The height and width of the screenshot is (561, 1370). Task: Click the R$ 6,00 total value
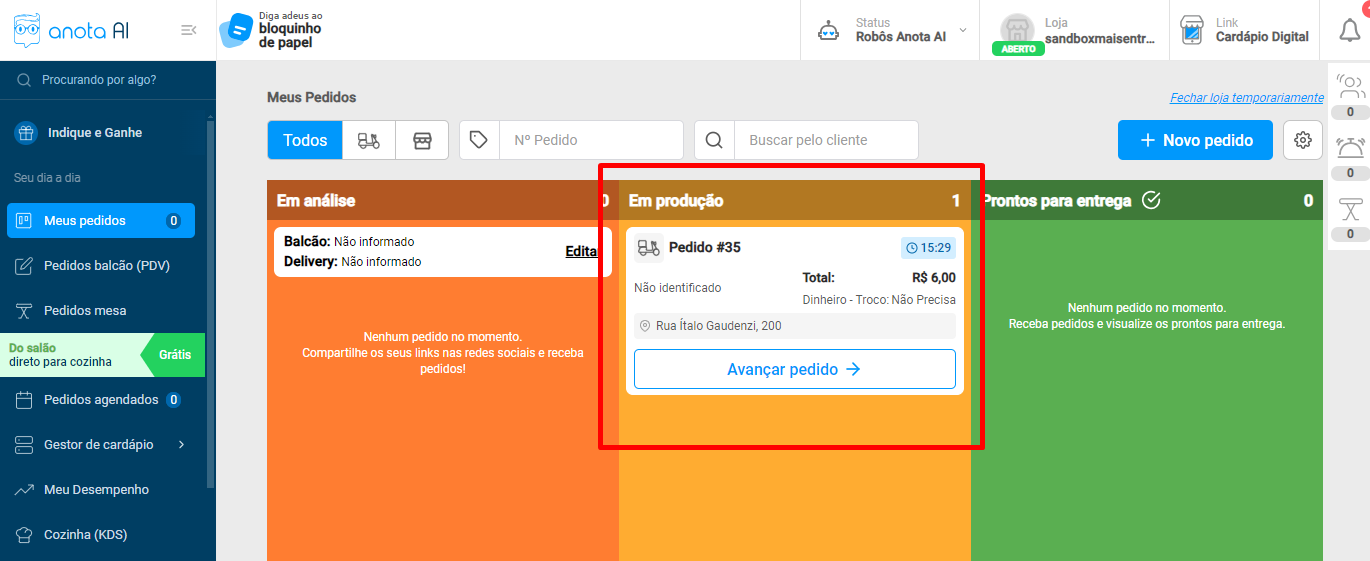pos(934,278)
